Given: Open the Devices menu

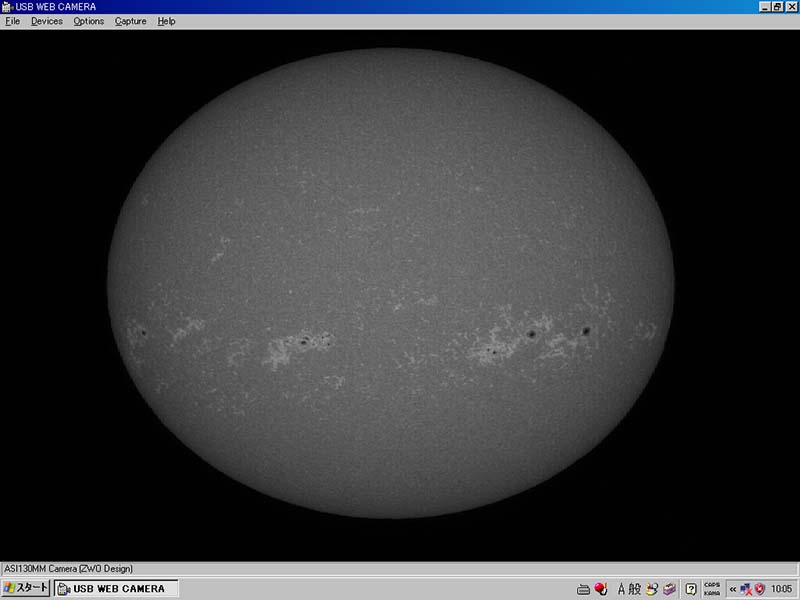Looking at the screenshot, I should click(x=46, y=21).
